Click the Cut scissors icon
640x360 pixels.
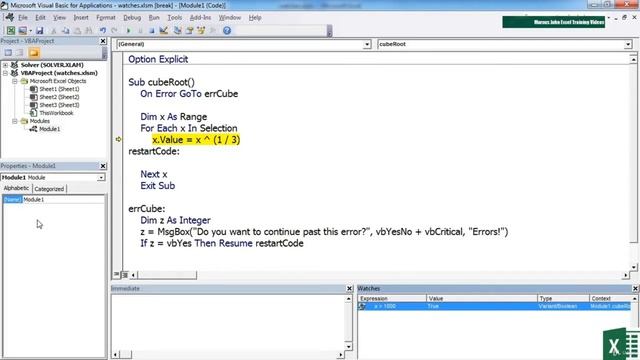coord(53,31)
